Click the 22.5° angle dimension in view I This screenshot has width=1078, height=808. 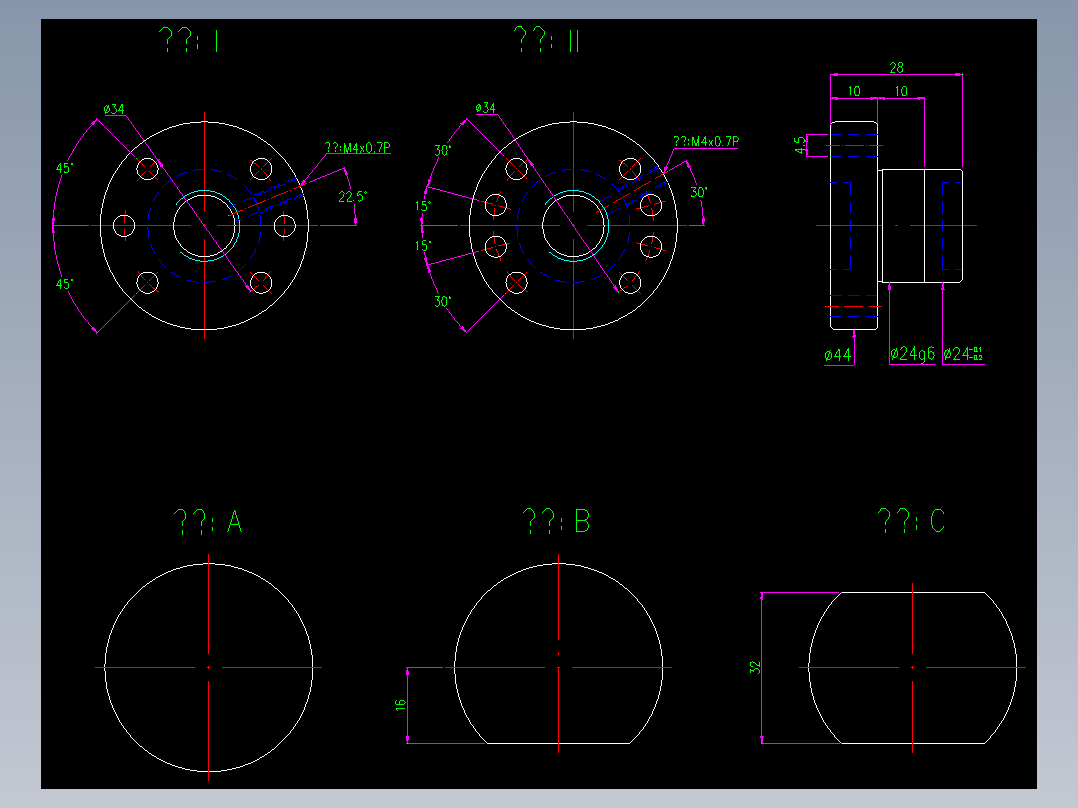pos(354,197)
